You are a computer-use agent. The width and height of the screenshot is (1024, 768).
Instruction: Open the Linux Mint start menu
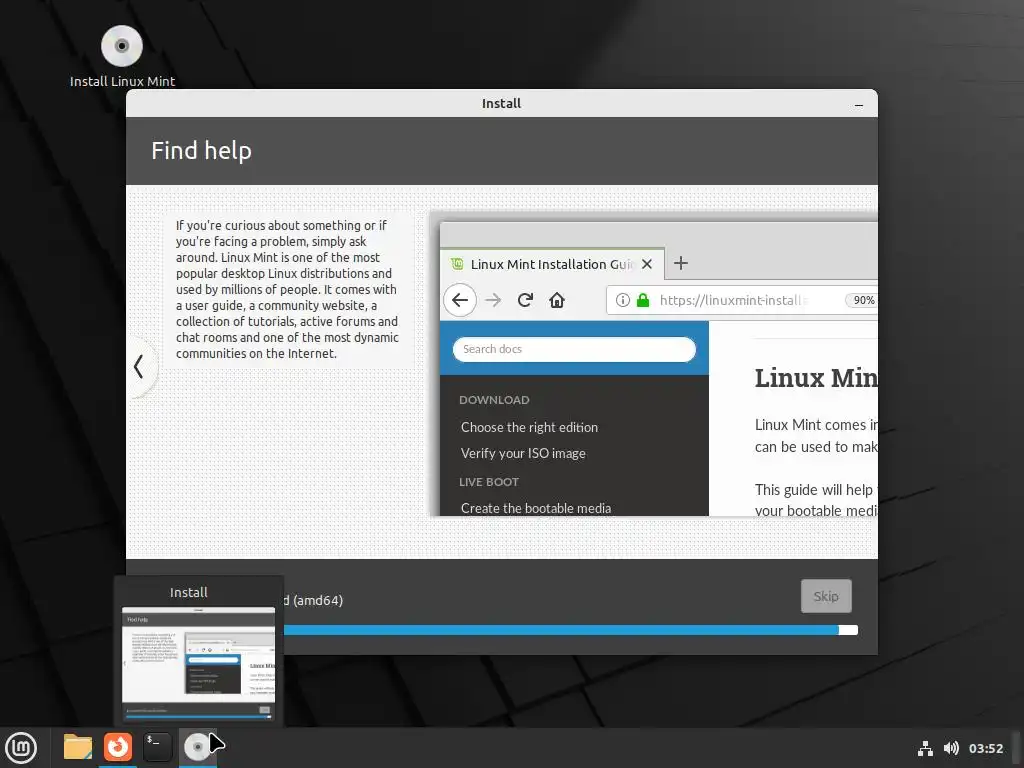click(x=21, y=748)
